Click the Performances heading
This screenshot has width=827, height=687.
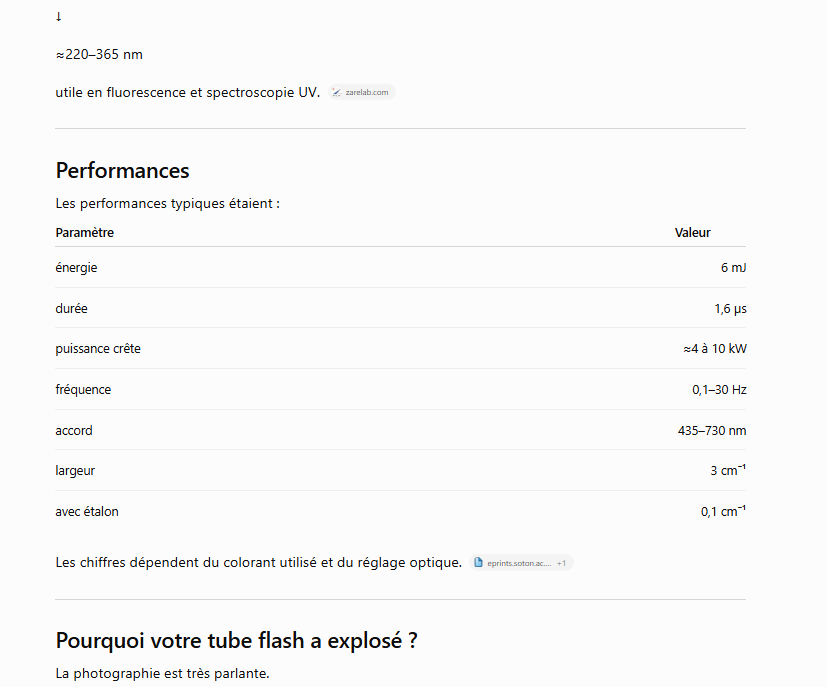coord(122,170)
